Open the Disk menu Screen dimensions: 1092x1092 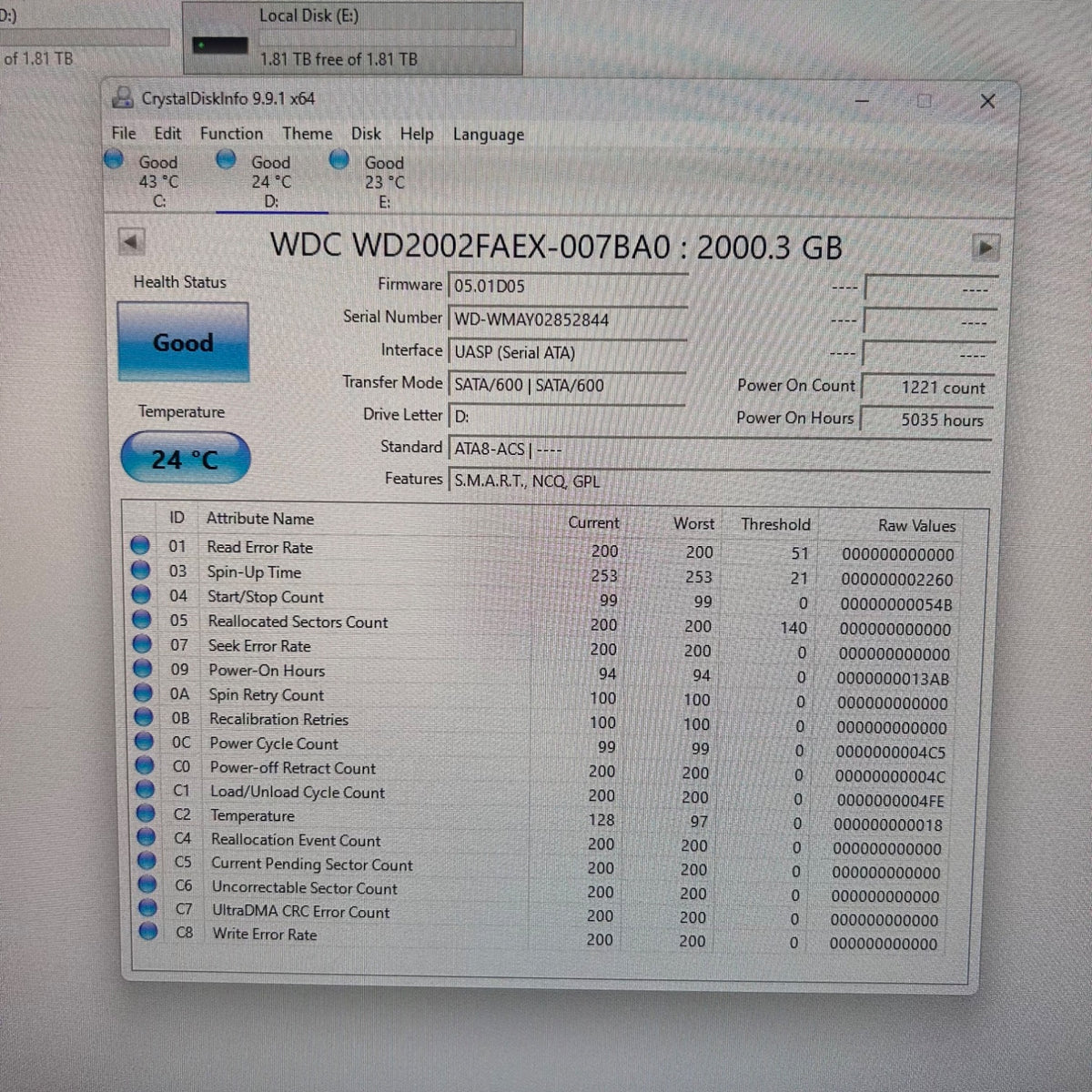click(x=366, y=134)
